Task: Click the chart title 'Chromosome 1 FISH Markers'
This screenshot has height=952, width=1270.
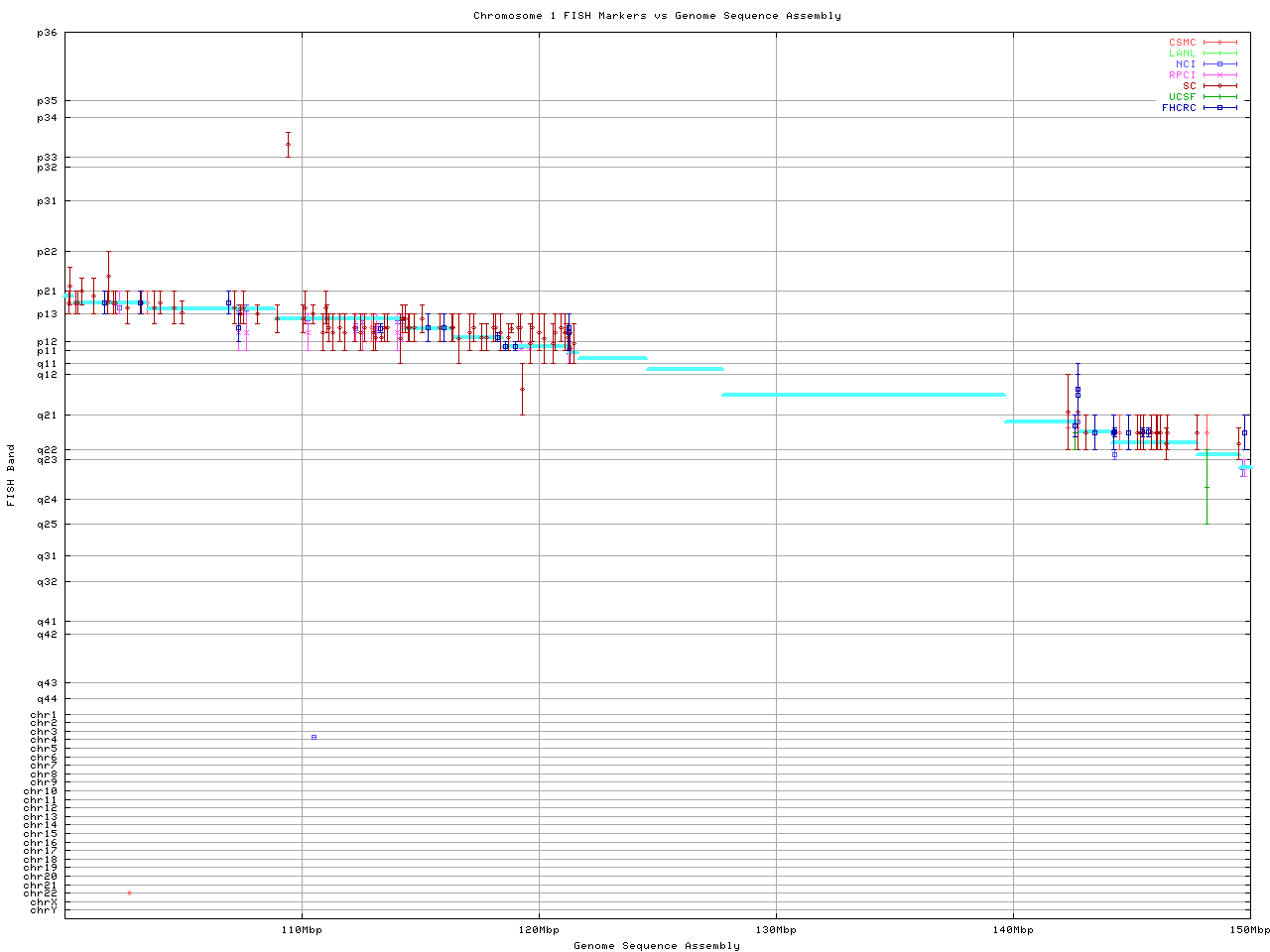Action: (x=657, y=16)
